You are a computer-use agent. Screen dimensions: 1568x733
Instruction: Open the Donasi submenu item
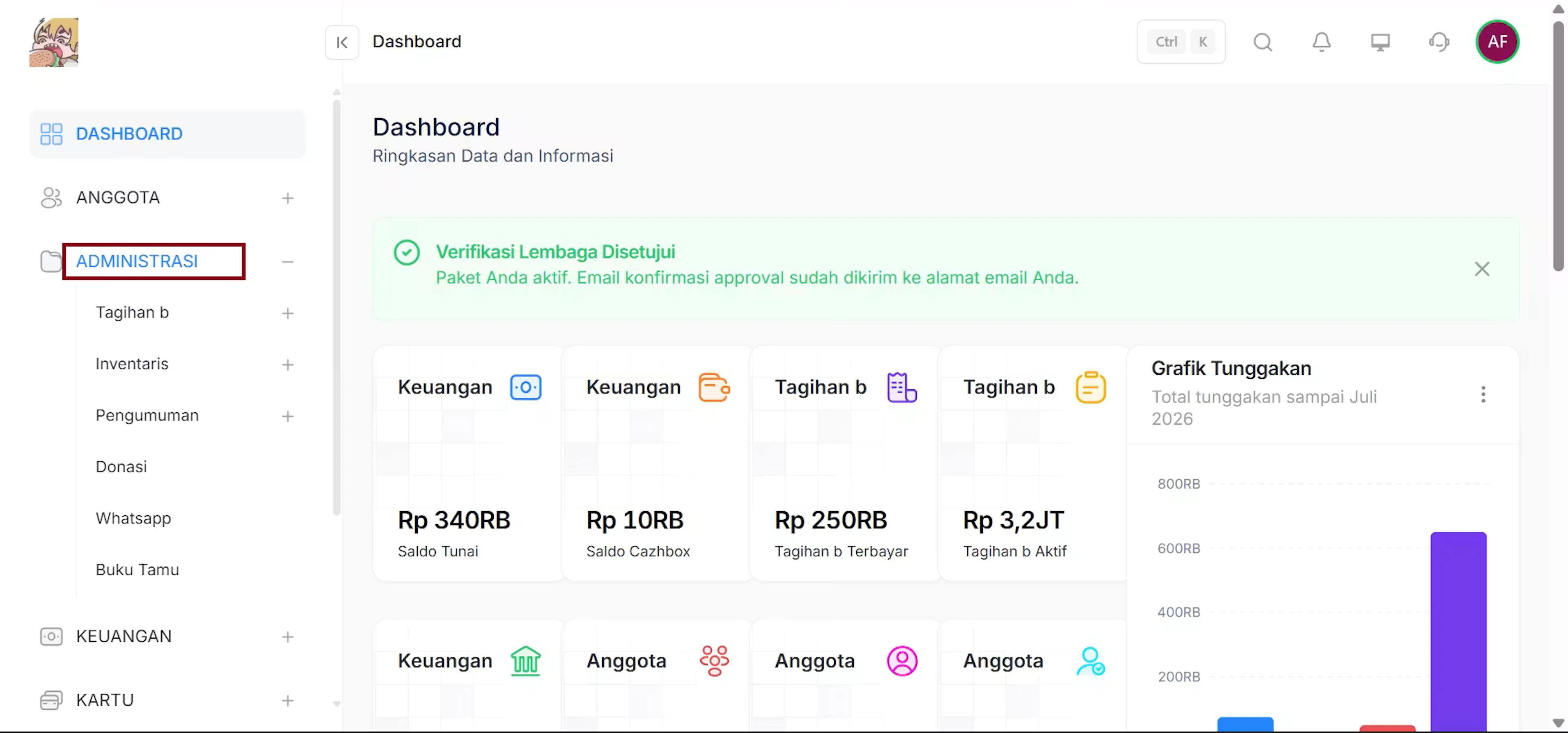pos(121,467)
